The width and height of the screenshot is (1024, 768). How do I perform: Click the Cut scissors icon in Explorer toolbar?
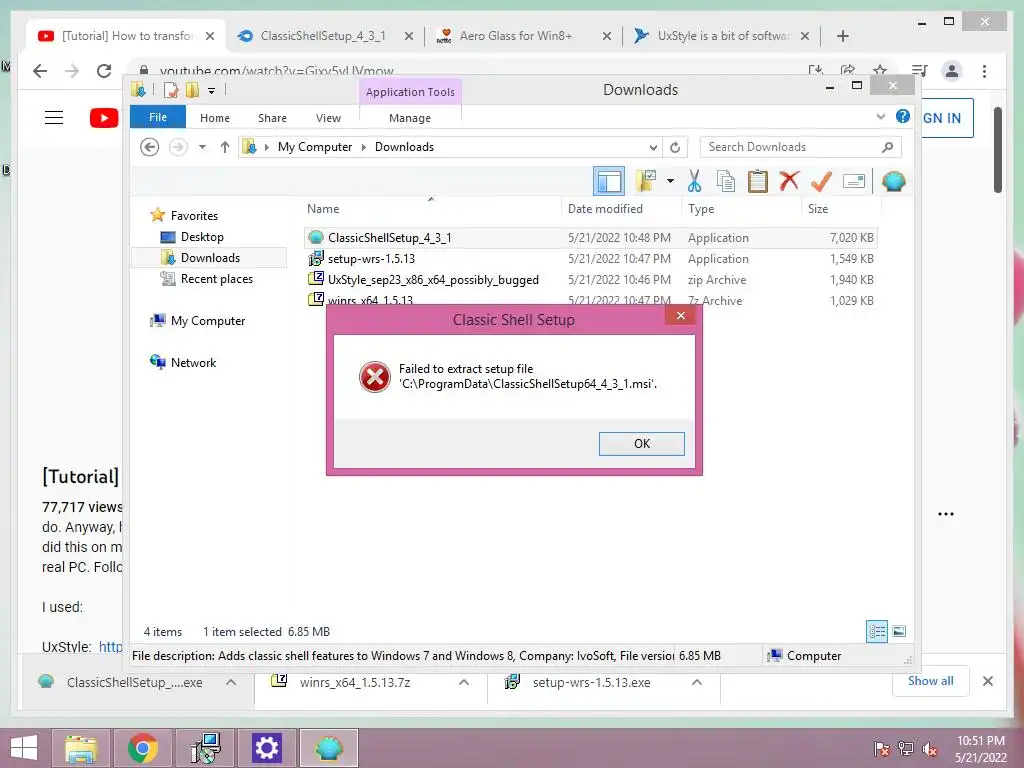(694, 181)
